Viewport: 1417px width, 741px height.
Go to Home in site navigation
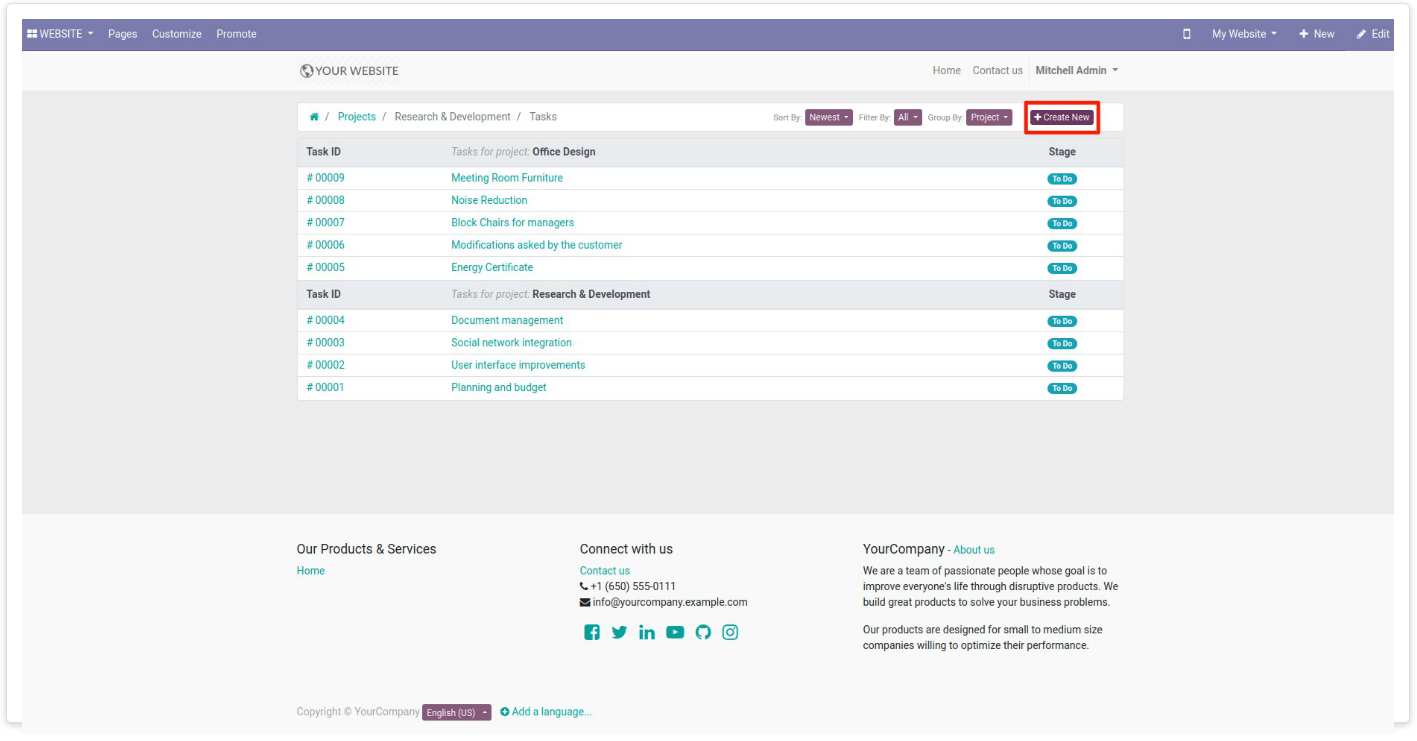click(x=946, y=71)
